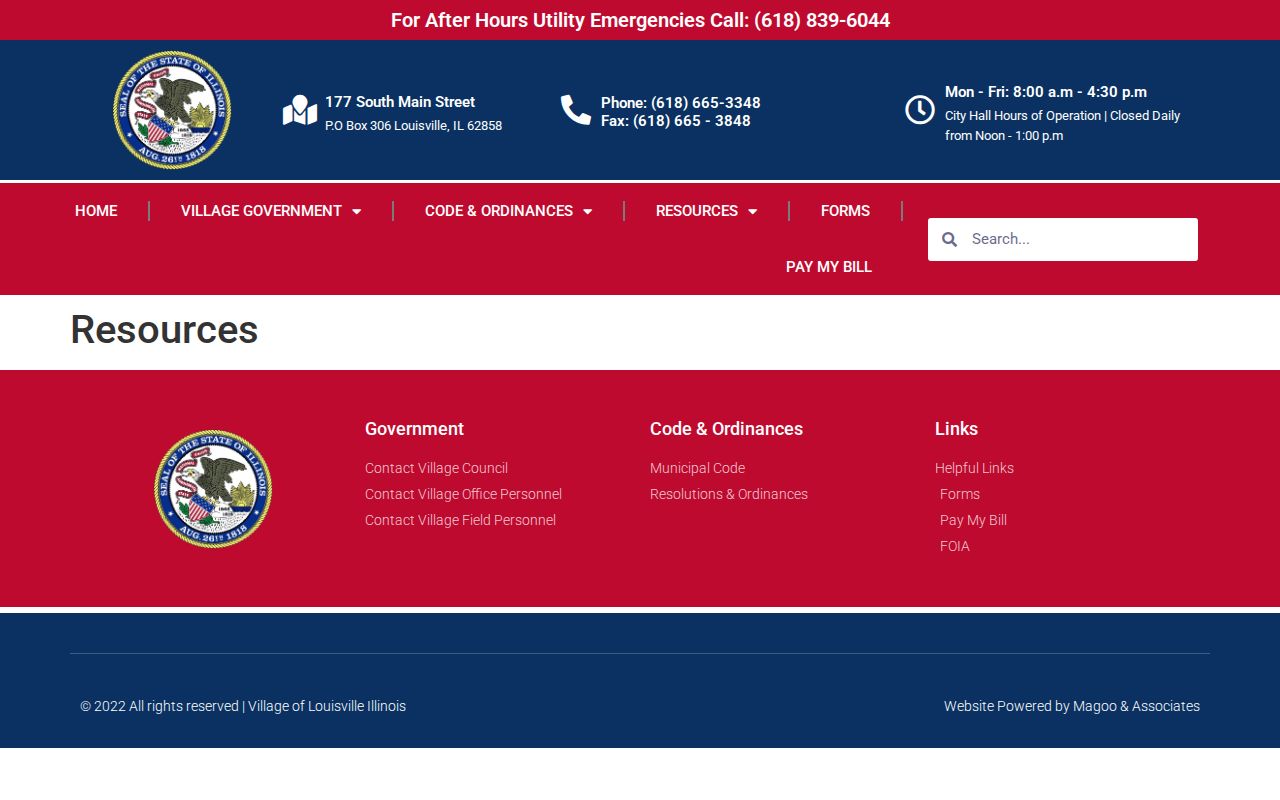The width and height of the screenshot is (1280, 800).
Task: Click the clock icon next to office hours
Action: (920, 110)
